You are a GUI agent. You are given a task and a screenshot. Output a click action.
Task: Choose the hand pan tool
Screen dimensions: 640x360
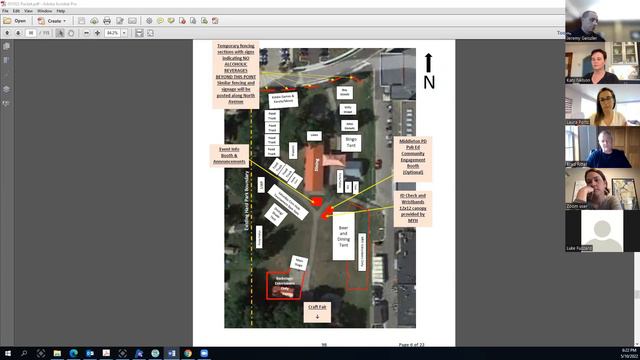71,33
